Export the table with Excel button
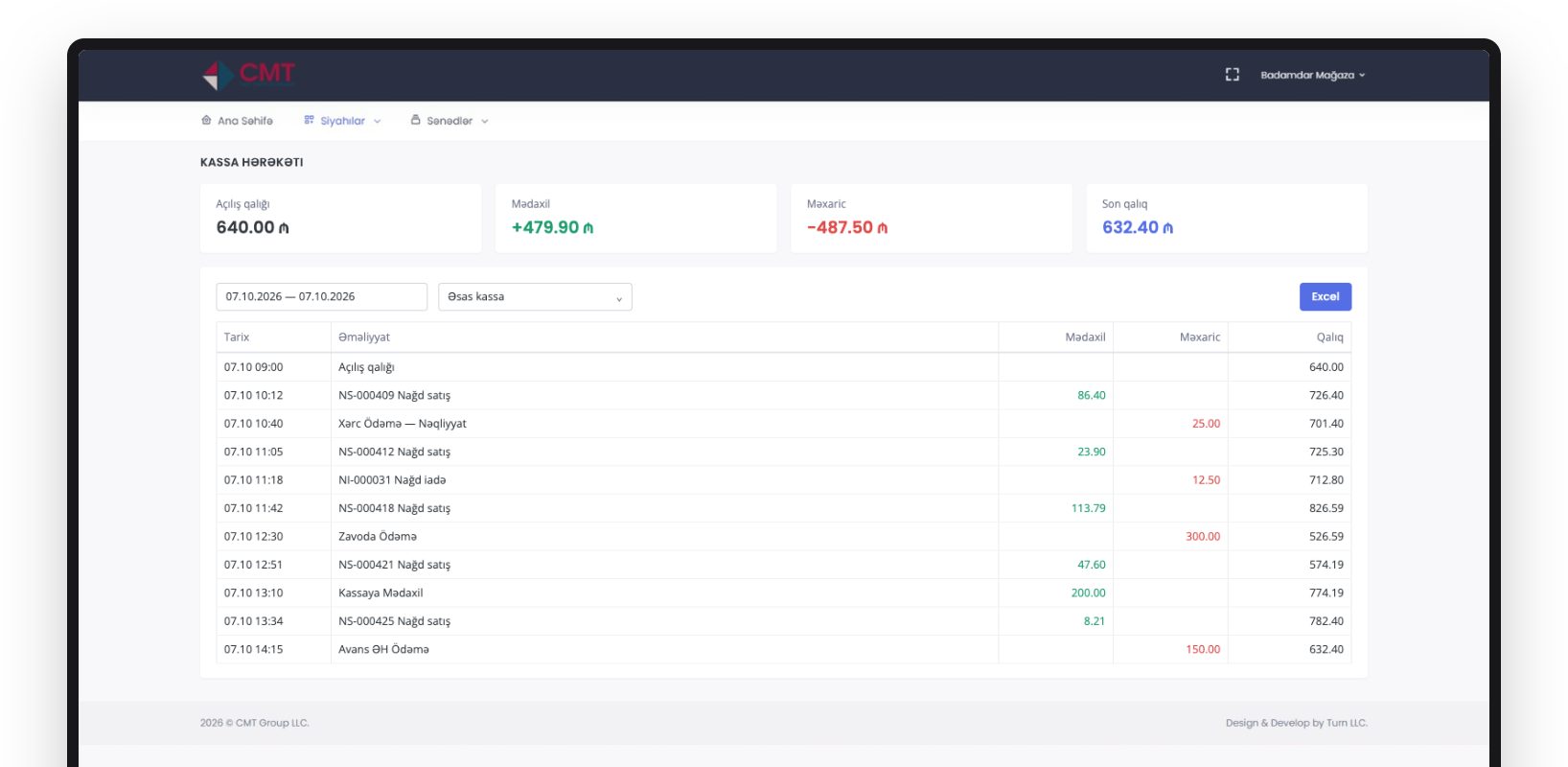Image resolution: width=1568 pixels, height=767 pixels. tap(1326, 296)
